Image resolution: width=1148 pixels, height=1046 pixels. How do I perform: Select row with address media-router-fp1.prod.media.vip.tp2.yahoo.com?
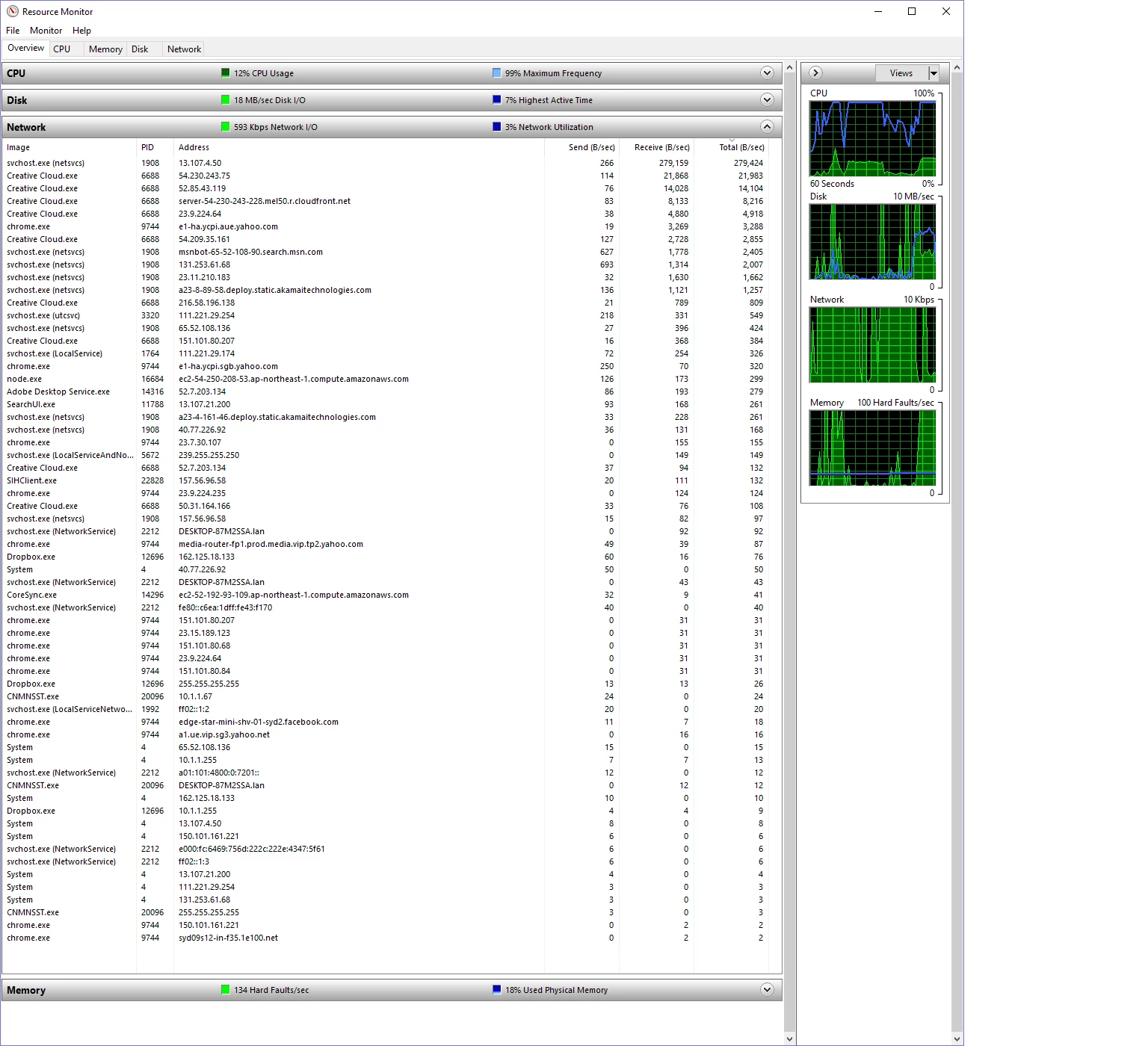click(x=386, y=544)
